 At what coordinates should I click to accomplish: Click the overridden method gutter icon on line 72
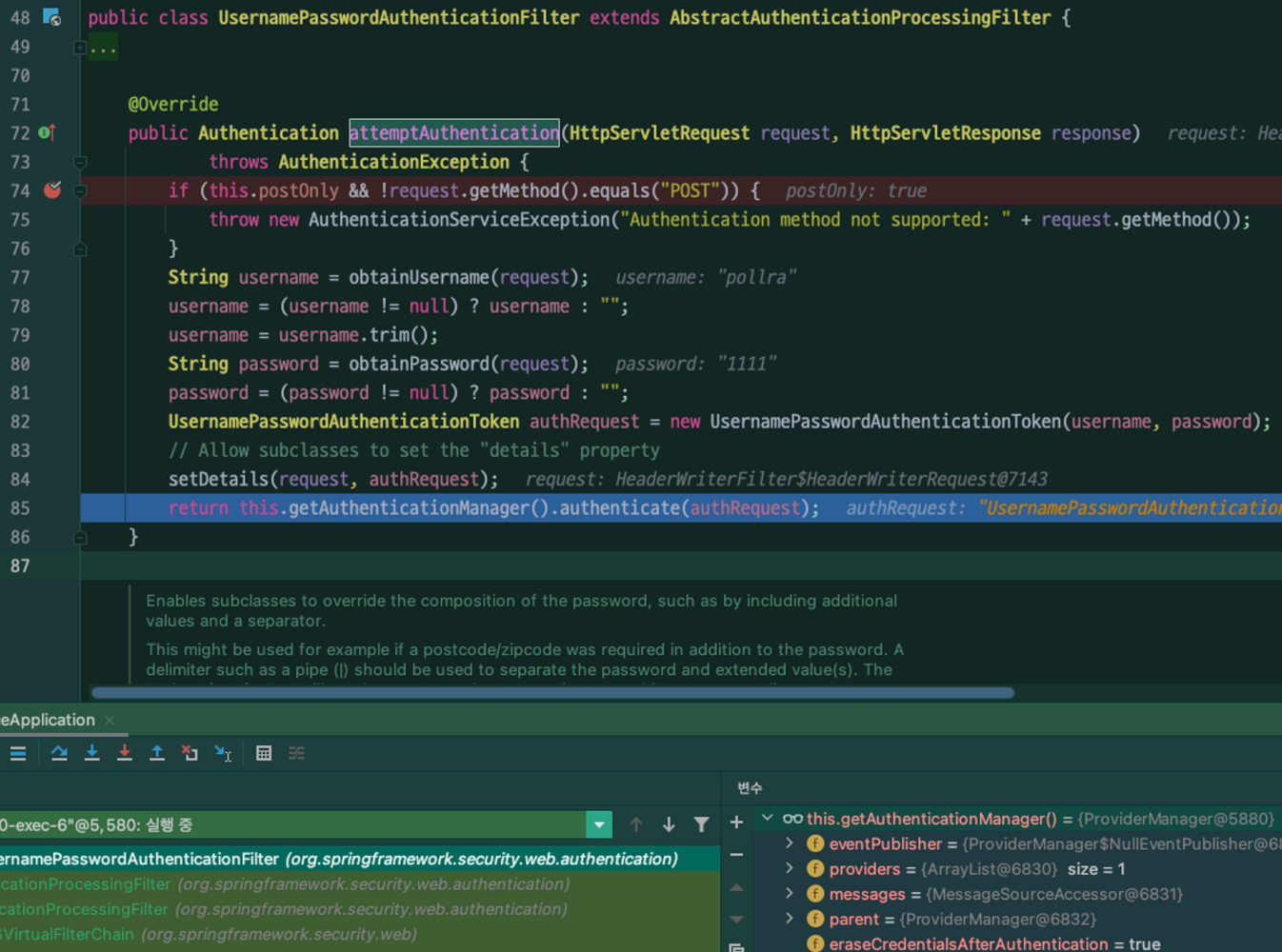(x=47, y=133)
